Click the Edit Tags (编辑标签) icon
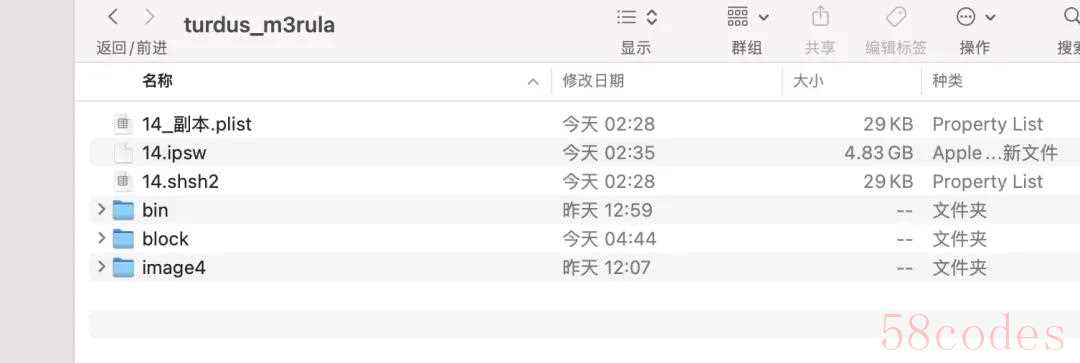1080x363 pixels. coord(895,17)
